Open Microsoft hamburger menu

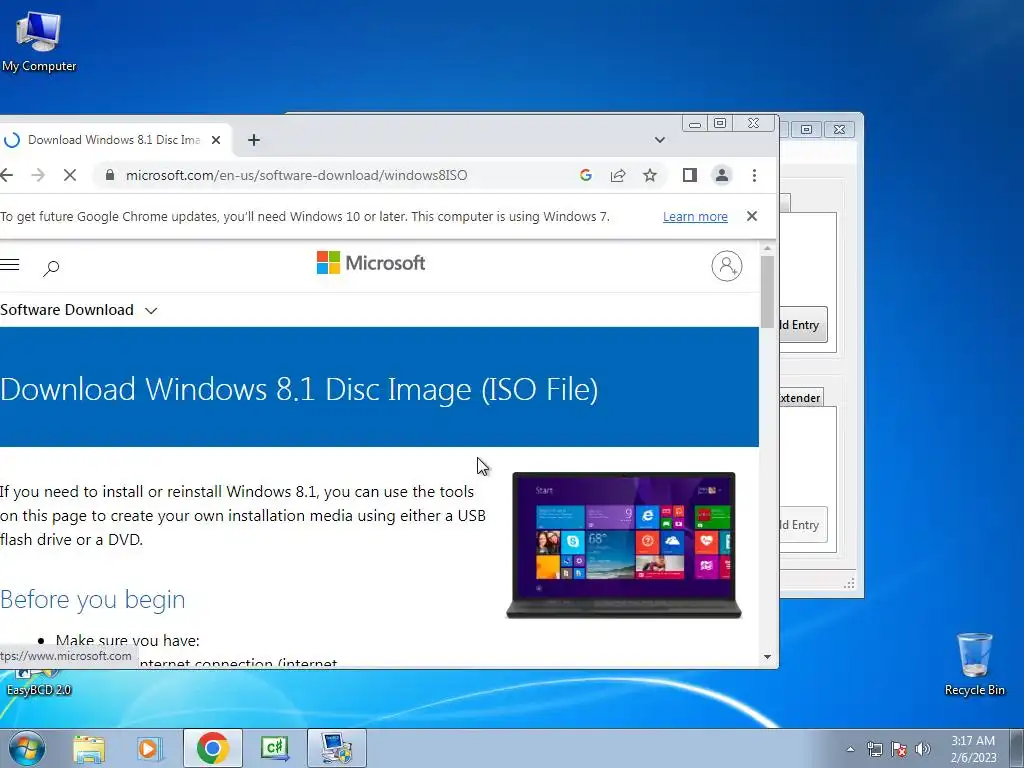coord(10,264)
